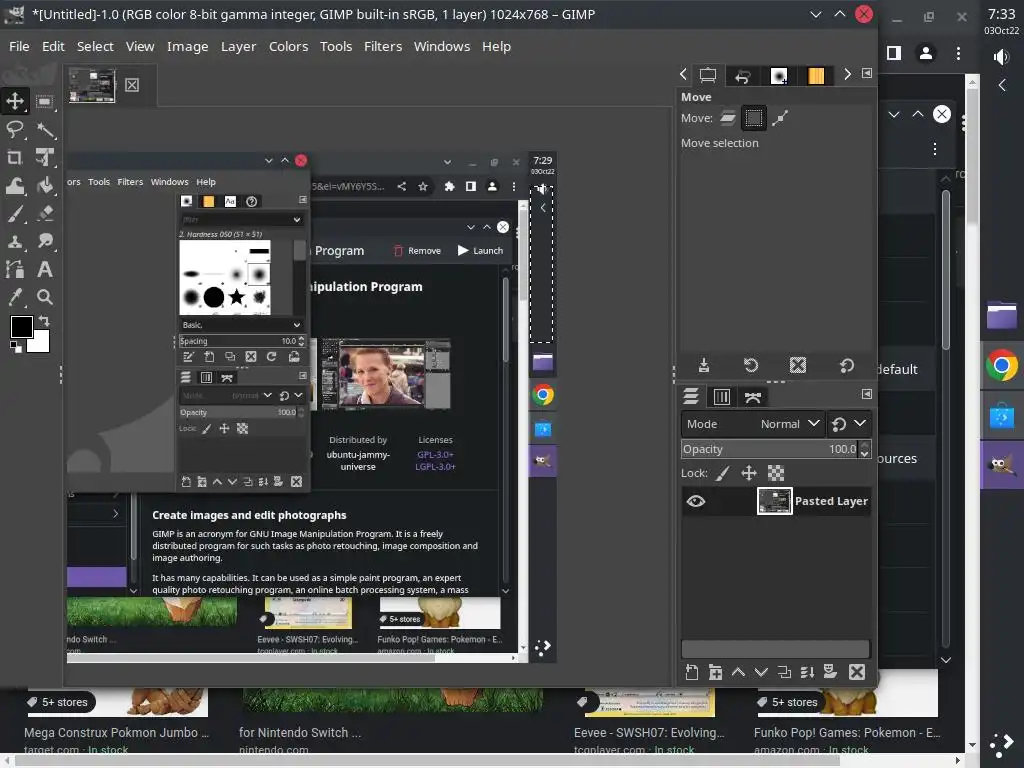
Task: Open Layers dock configuration menu
Action: (x=867, y=394)
